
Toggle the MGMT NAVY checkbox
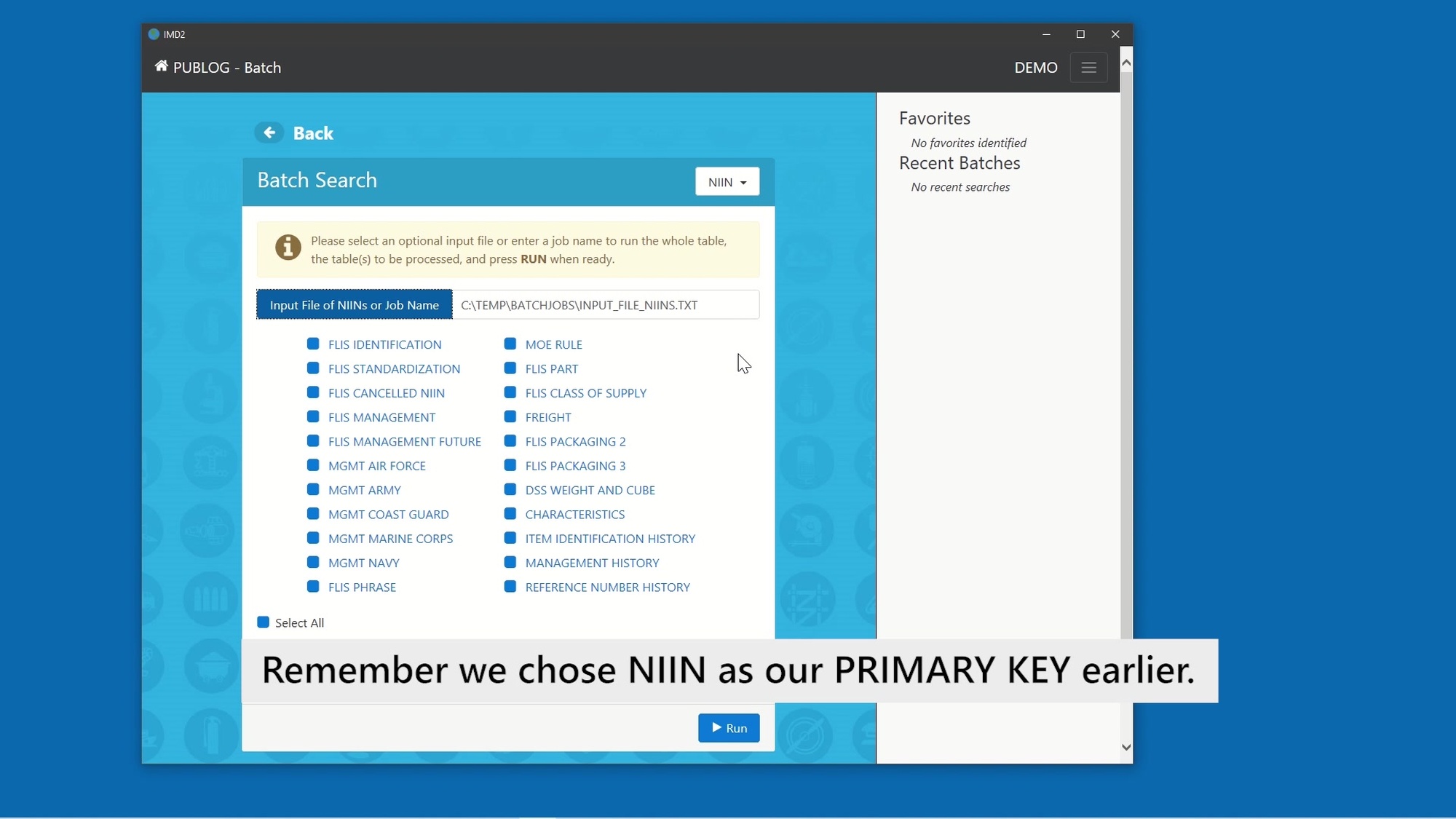pyautogui.click(x=313, y=562)
